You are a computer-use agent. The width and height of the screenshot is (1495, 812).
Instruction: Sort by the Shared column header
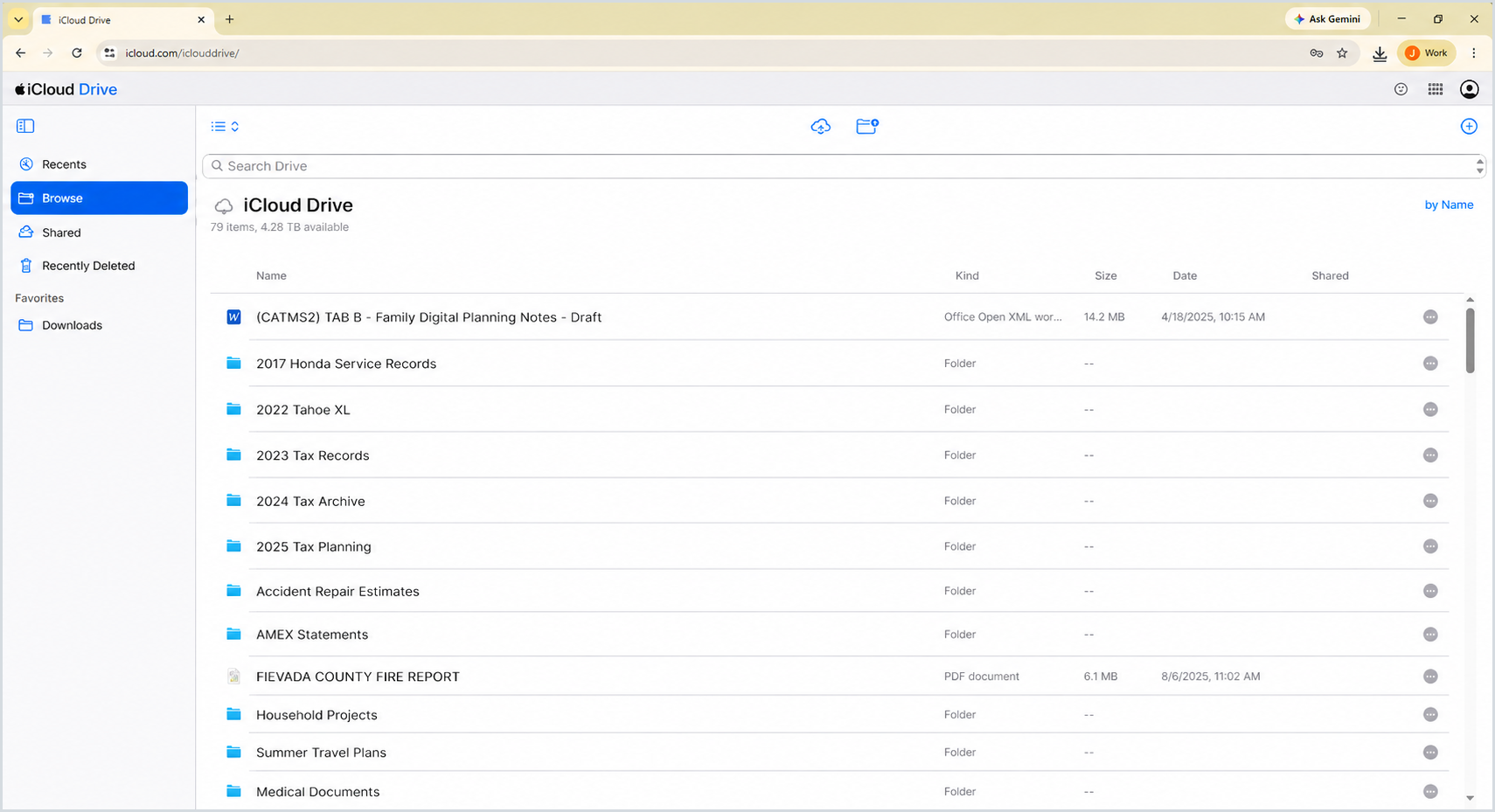(1330, 275)
